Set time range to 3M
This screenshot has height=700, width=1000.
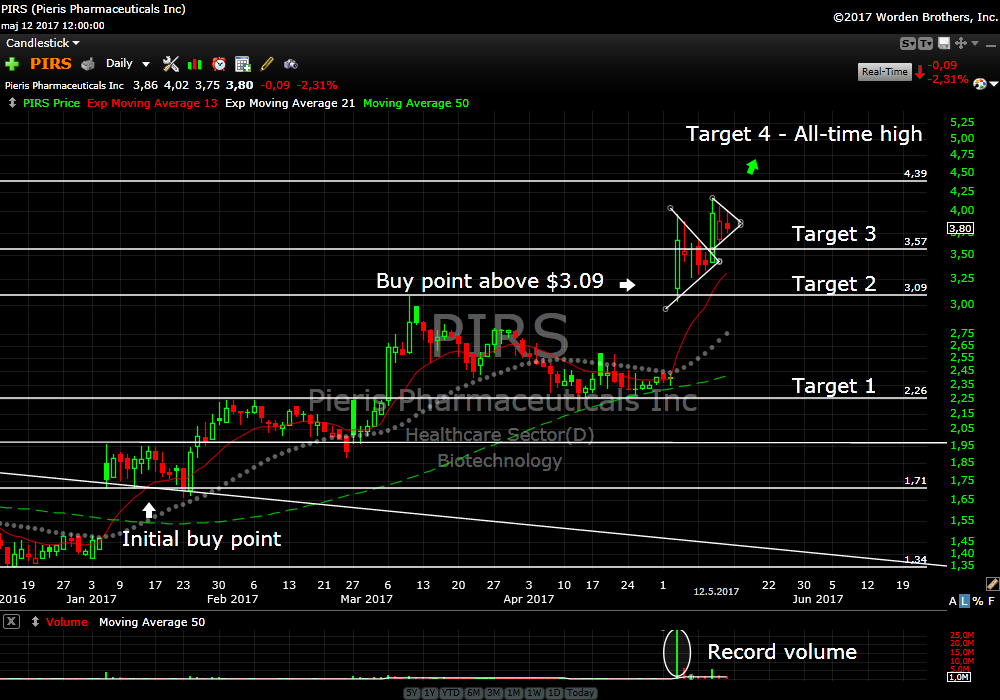(493, 692)
